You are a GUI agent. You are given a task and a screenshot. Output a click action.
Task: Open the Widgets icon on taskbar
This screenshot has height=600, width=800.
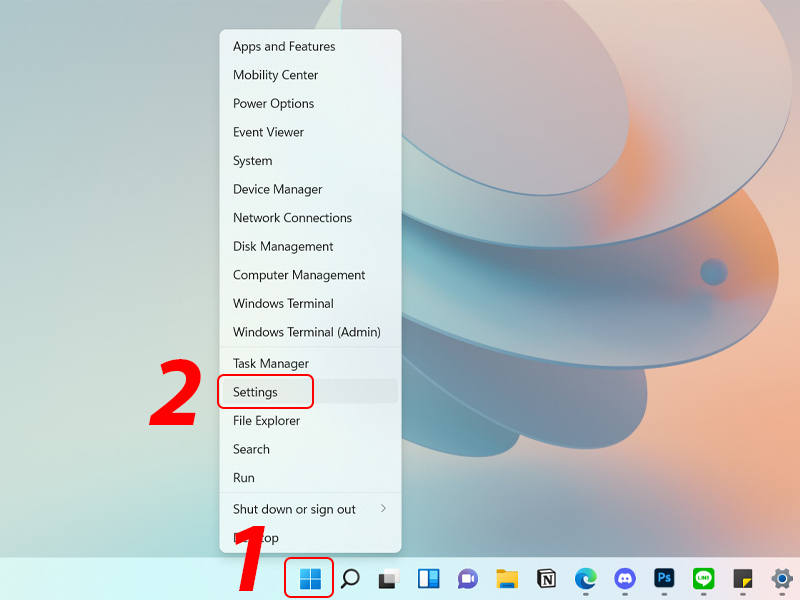point(429,579)
